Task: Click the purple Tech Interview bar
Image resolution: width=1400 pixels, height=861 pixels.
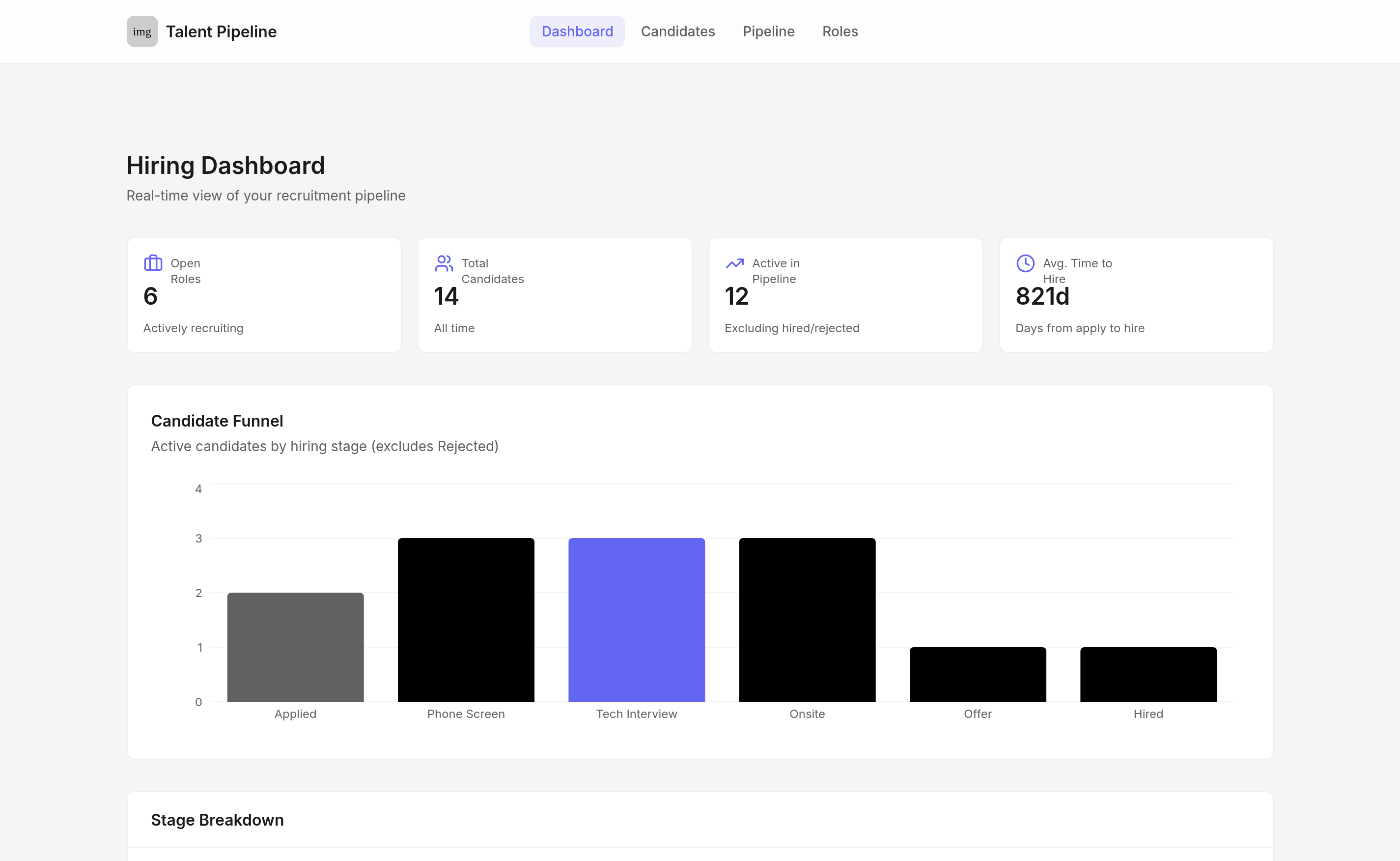Action: click(x=637, y=620)
